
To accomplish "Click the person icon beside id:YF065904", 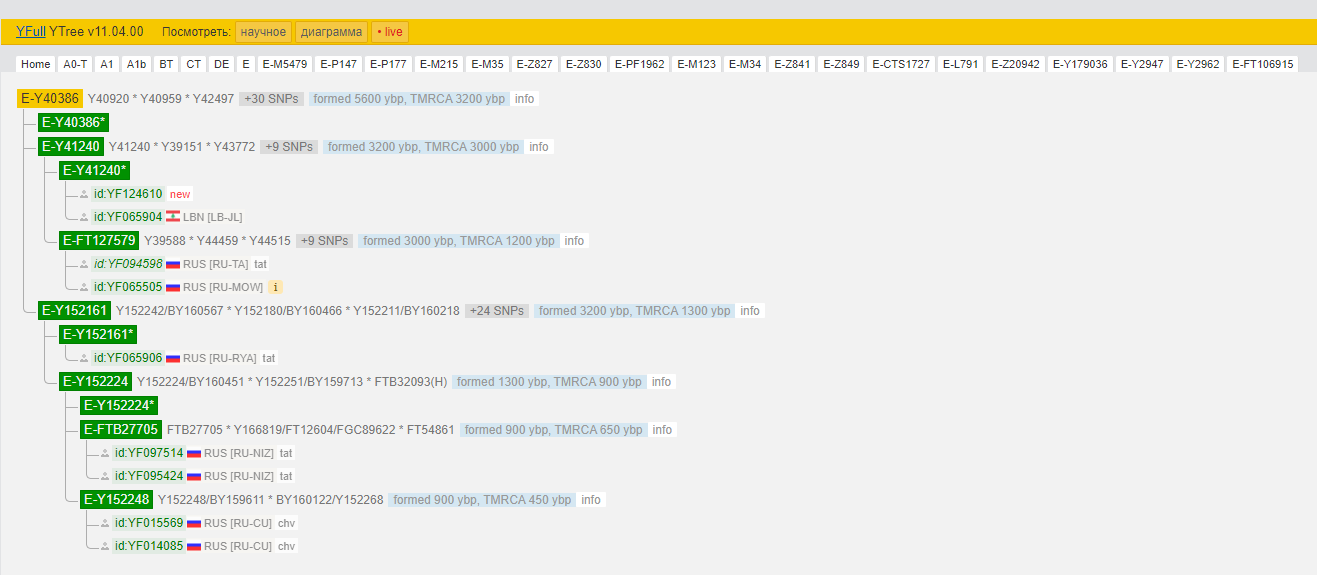I will click(84, 218).
